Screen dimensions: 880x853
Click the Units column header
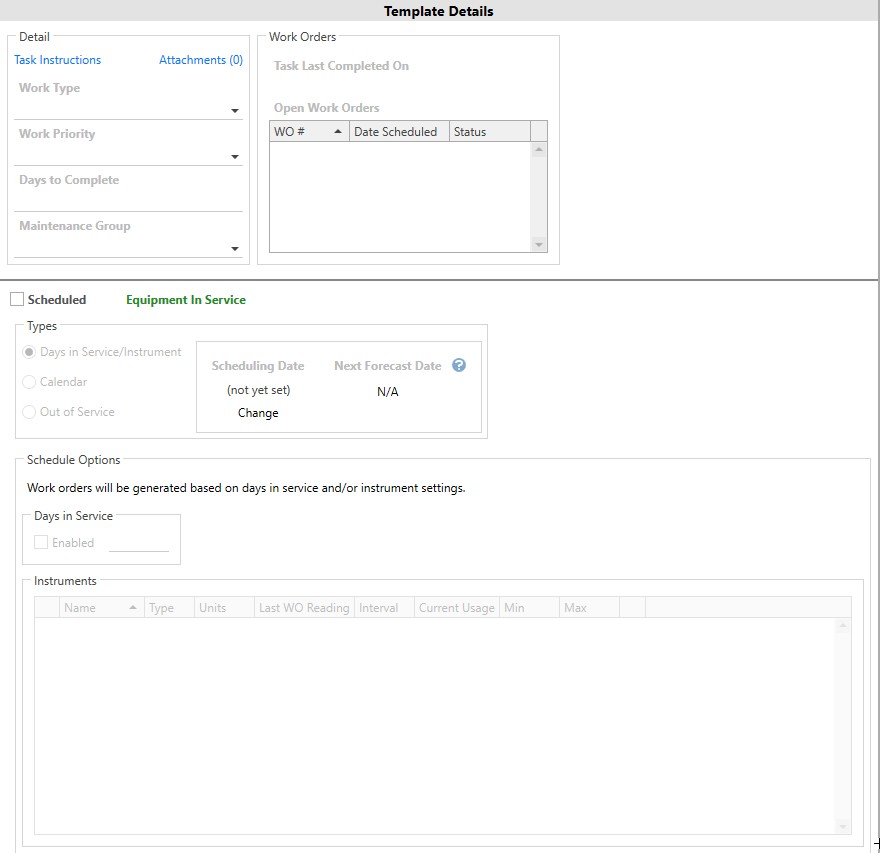224,608
